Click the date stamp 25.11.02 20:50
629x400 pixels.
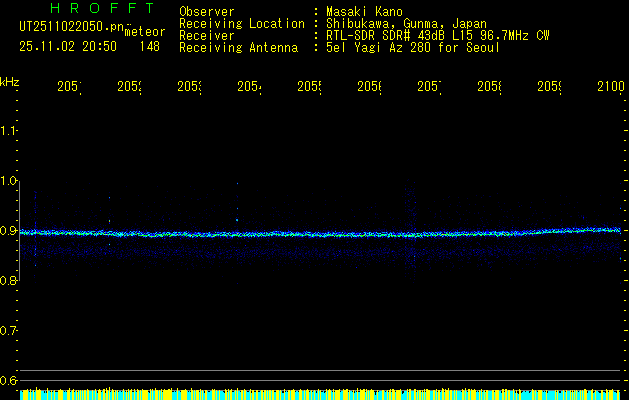point(67,46)
